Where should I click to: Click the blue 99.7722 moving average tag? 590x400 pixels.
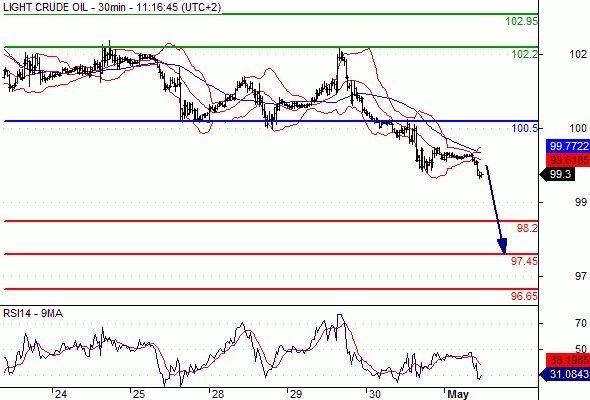click(x=568, y=146)
